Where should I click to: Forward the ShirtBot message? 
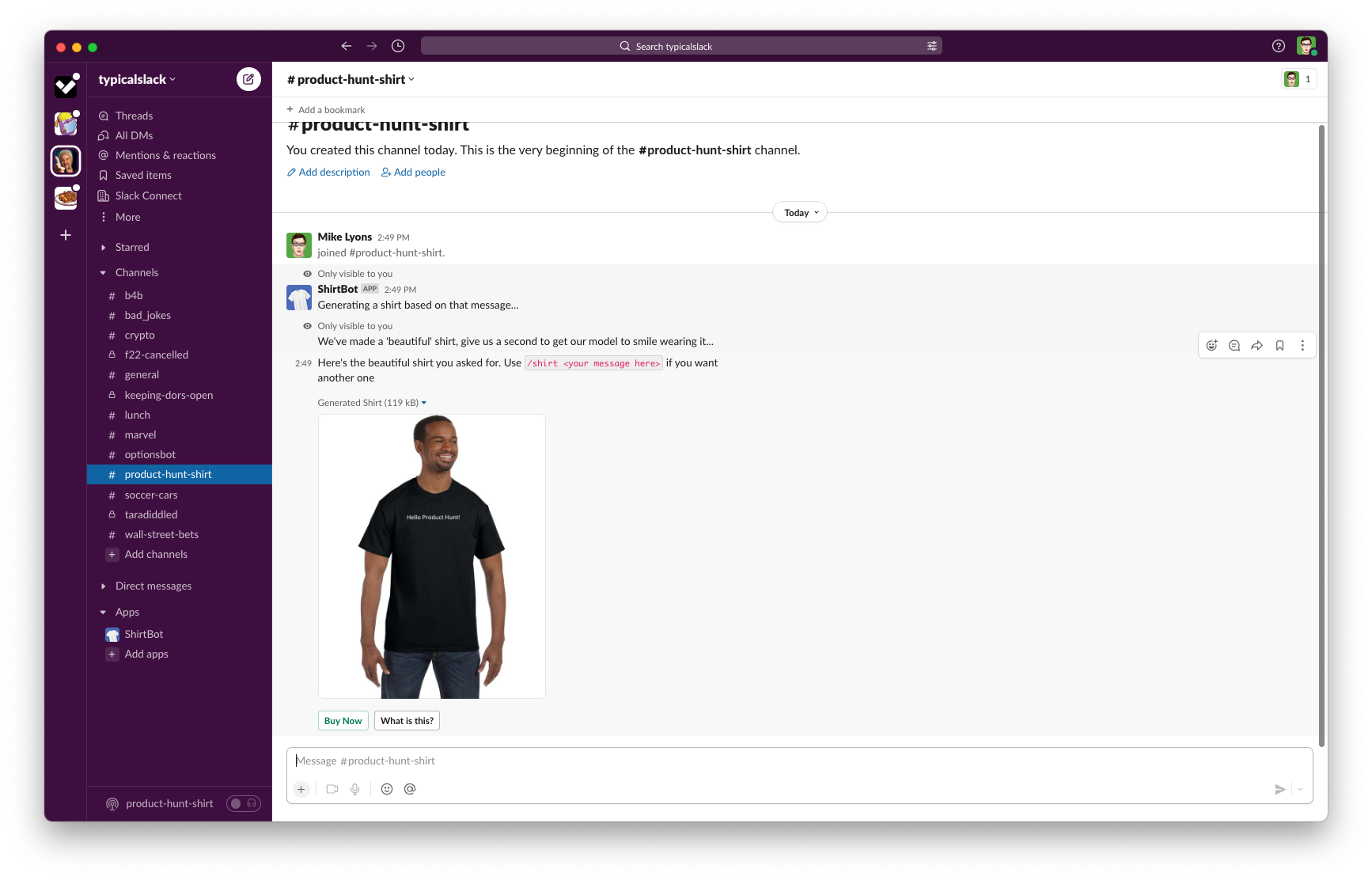(1256, 345)
